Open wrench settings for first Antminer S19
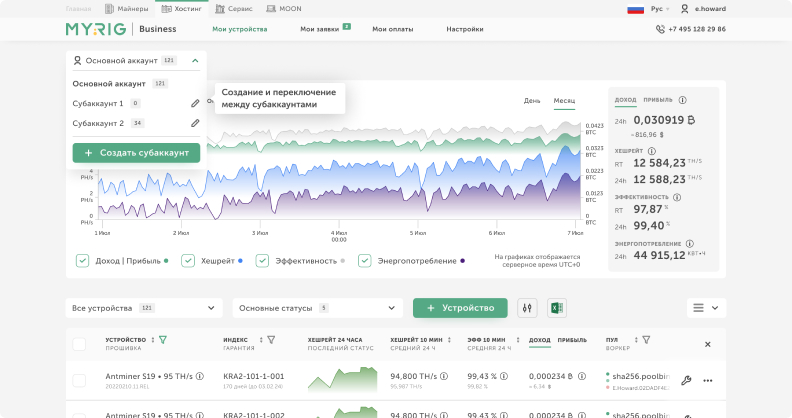 tap(686, 380)
